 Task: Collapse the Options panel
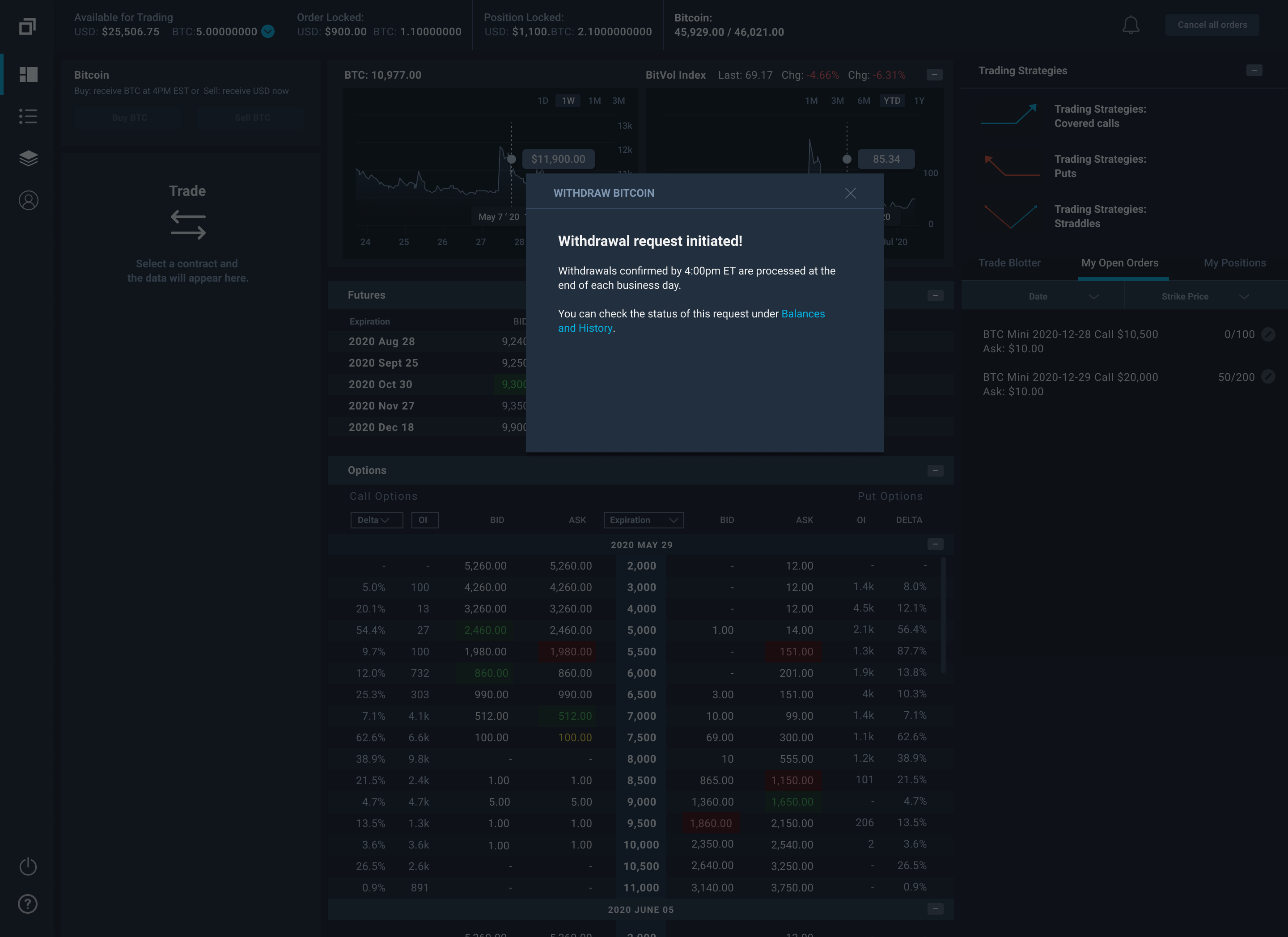(935, 471)
